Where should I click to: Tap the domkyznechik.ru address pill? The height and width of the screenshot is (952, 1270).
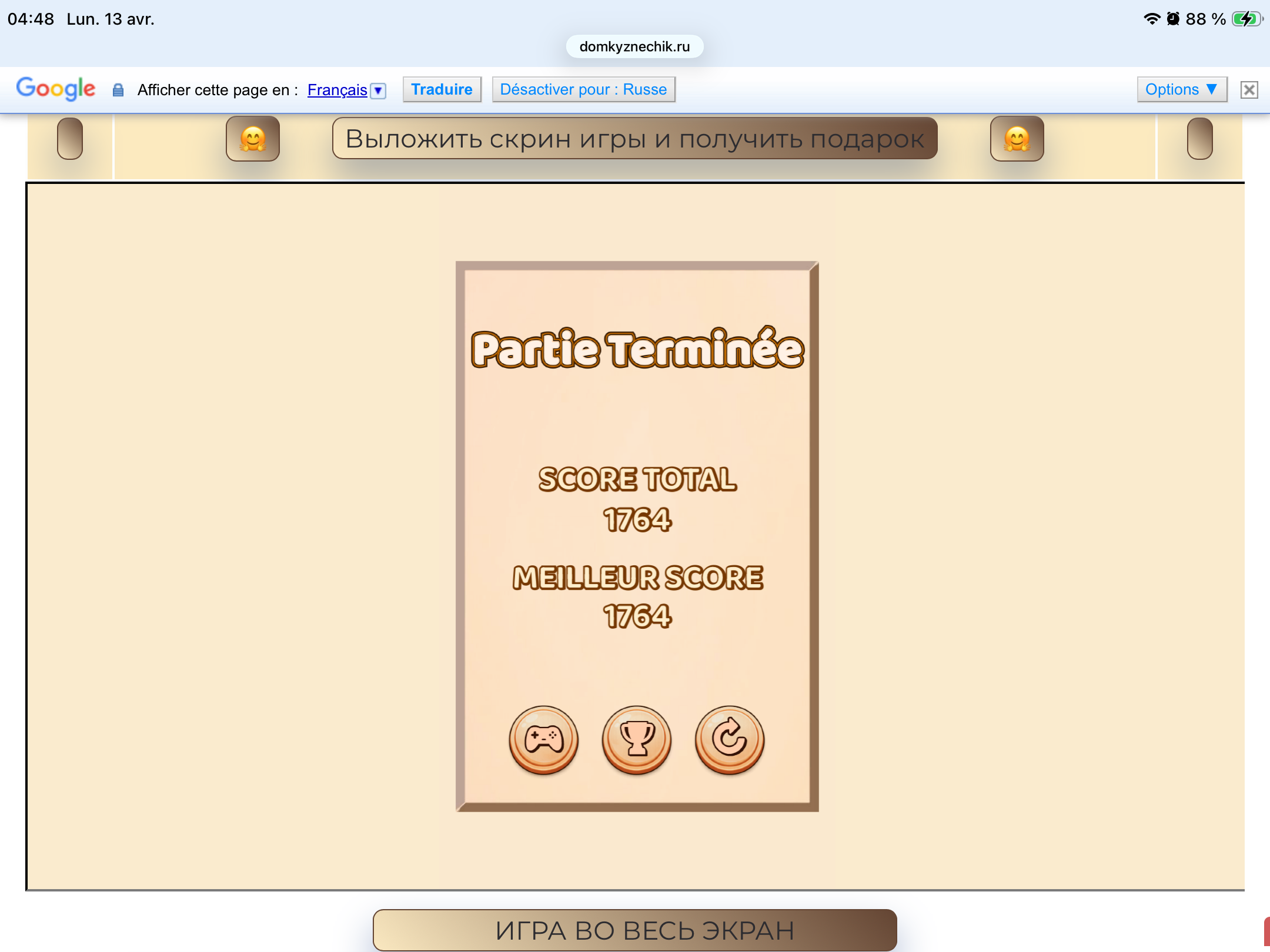pos(634,46)
